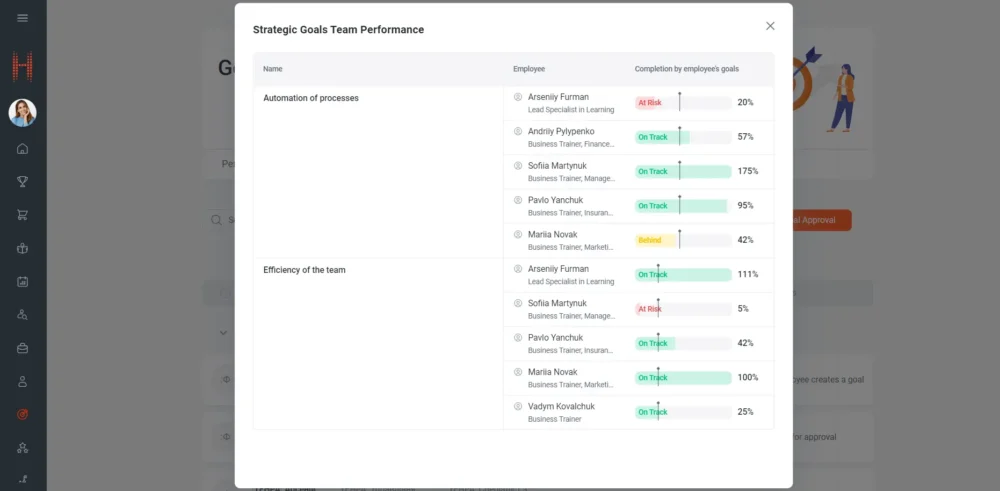Click the Employee column header
The image size is (1000, 491).
529,69
